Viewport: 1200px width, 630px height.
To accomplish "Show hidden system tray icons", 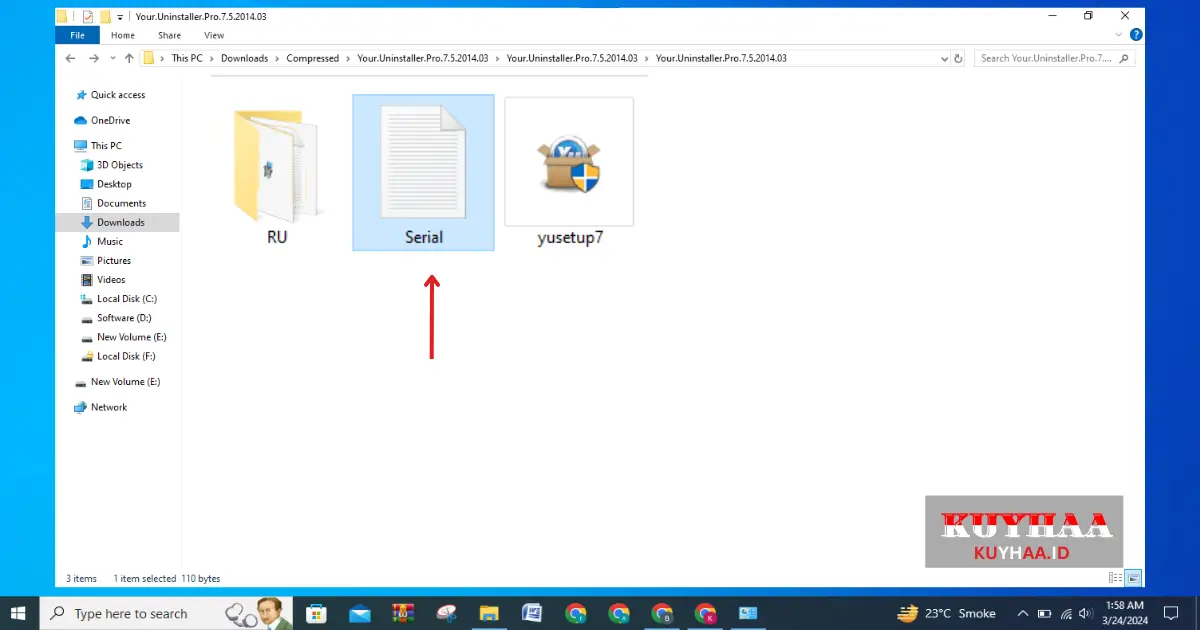I will (1023, 613).
